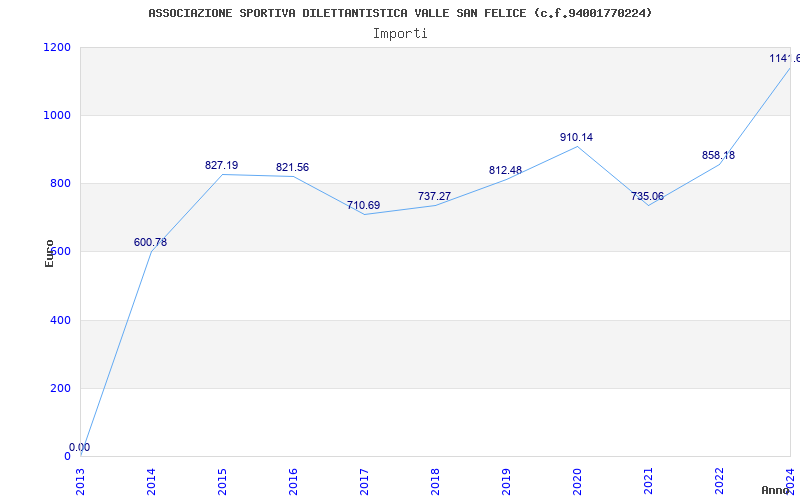Click the 2017 x-axis label
Screen dimensions: 800x500
(x=364, y=483)
